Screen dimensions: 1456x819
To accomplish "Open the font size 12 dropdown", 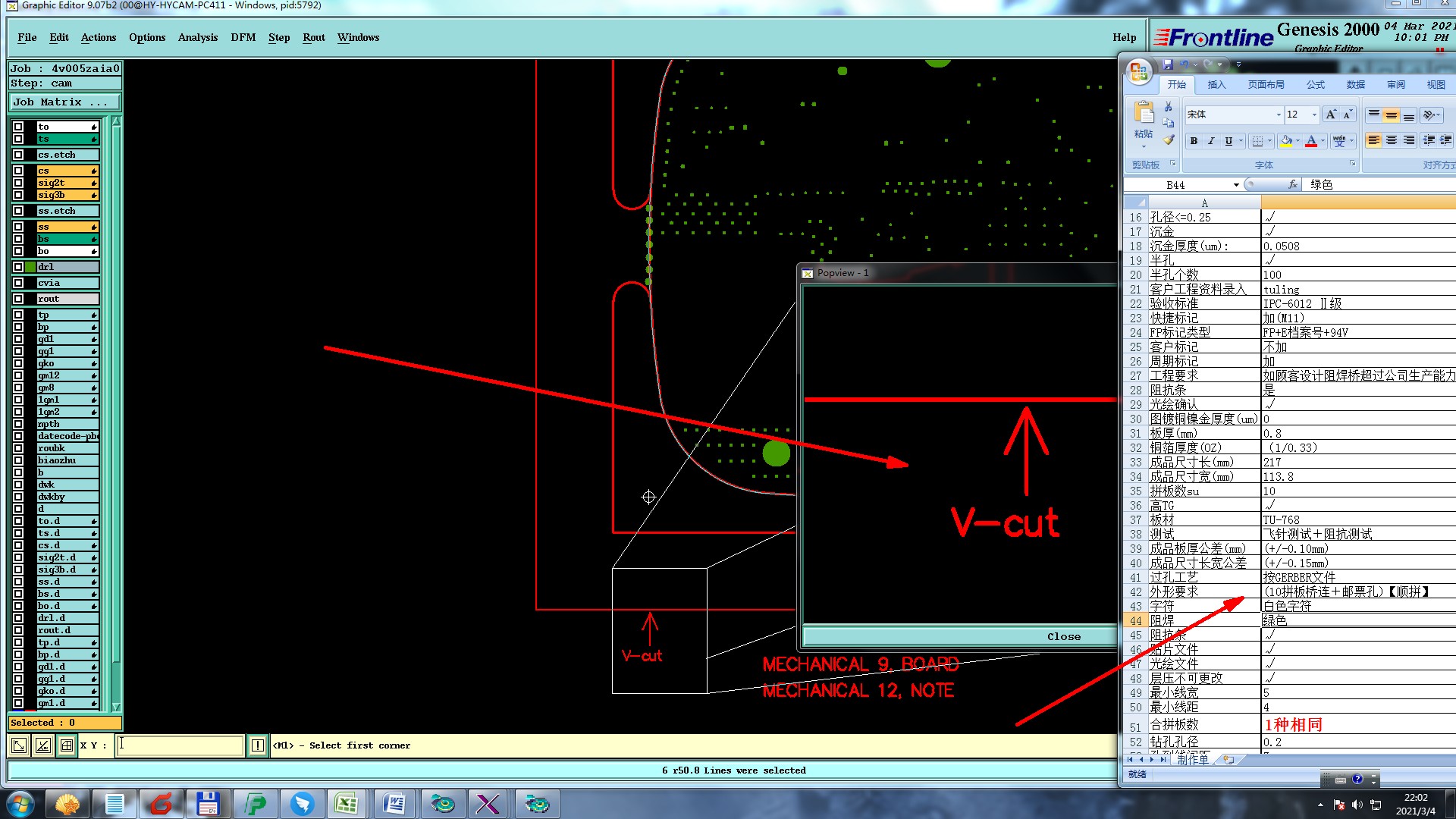I will (x=1314, y=115).
